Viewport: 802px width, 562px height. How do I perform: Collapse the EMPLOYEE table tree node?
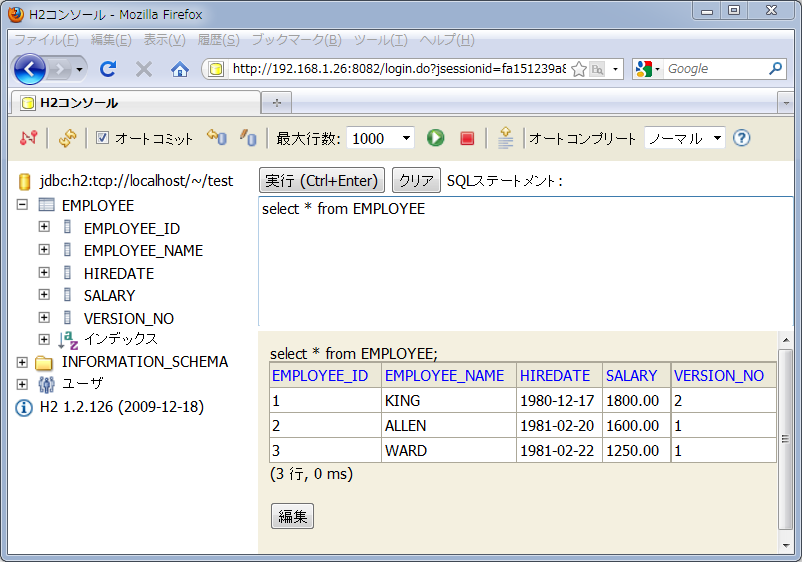[x=22, y=205]
